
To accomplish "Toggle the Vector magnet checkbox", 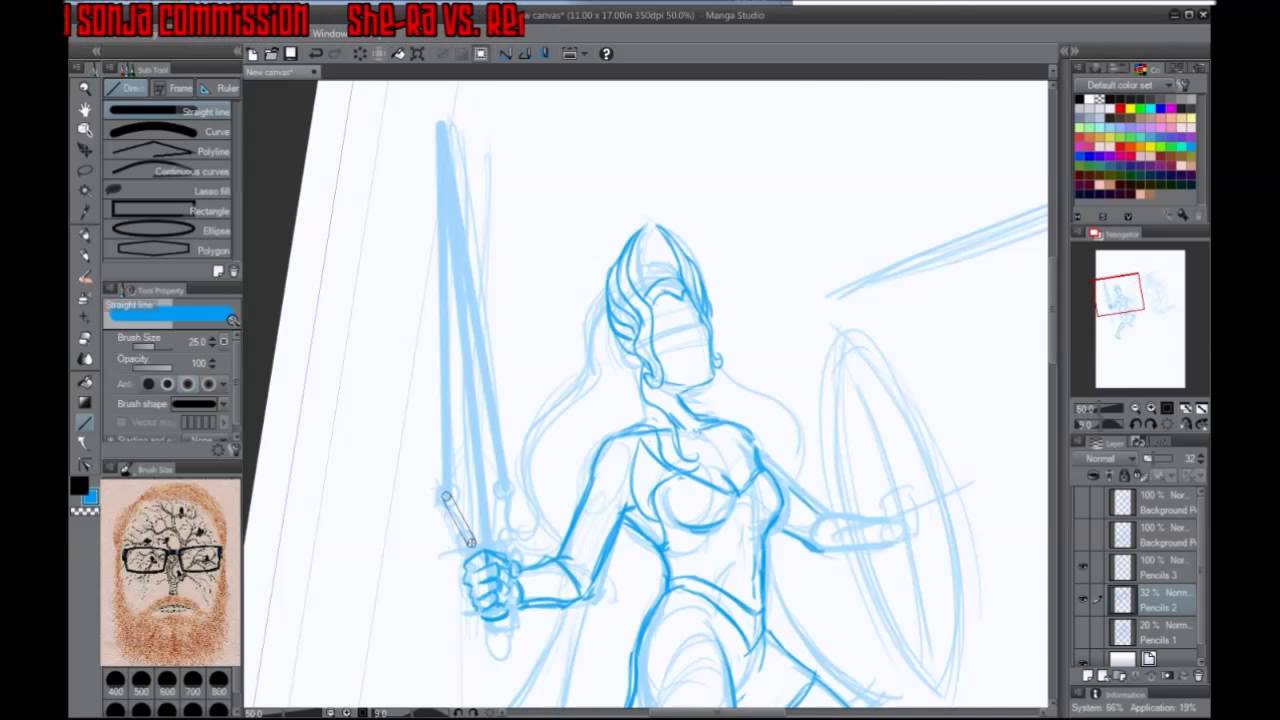I will tap(122, 423).
